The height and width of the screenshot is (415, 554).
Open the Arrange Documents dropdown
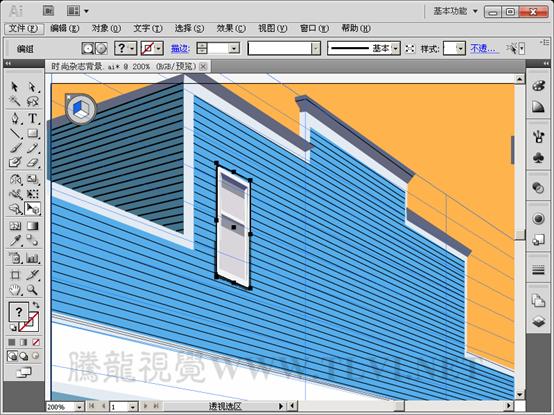pos(78,11)
